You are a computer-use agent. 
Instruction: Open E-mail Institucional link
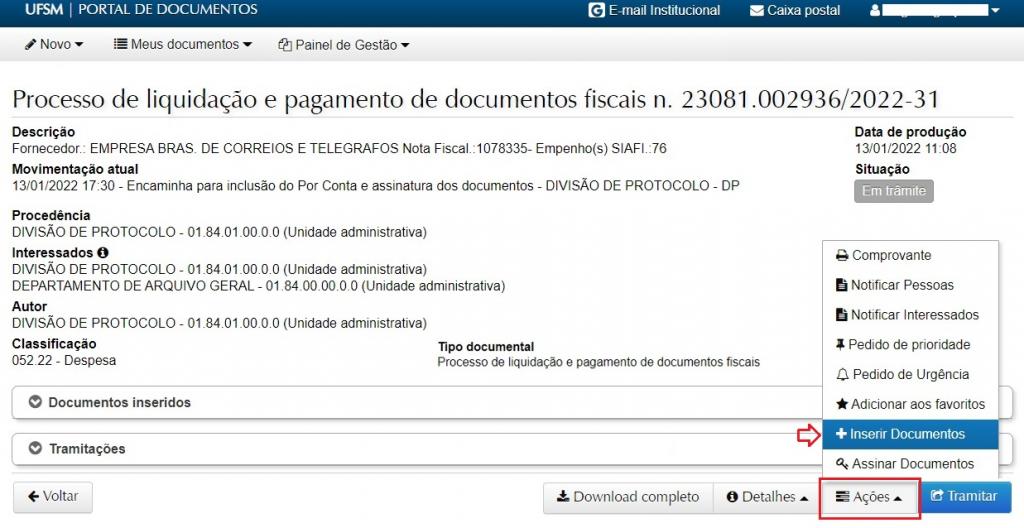point(656,11)
